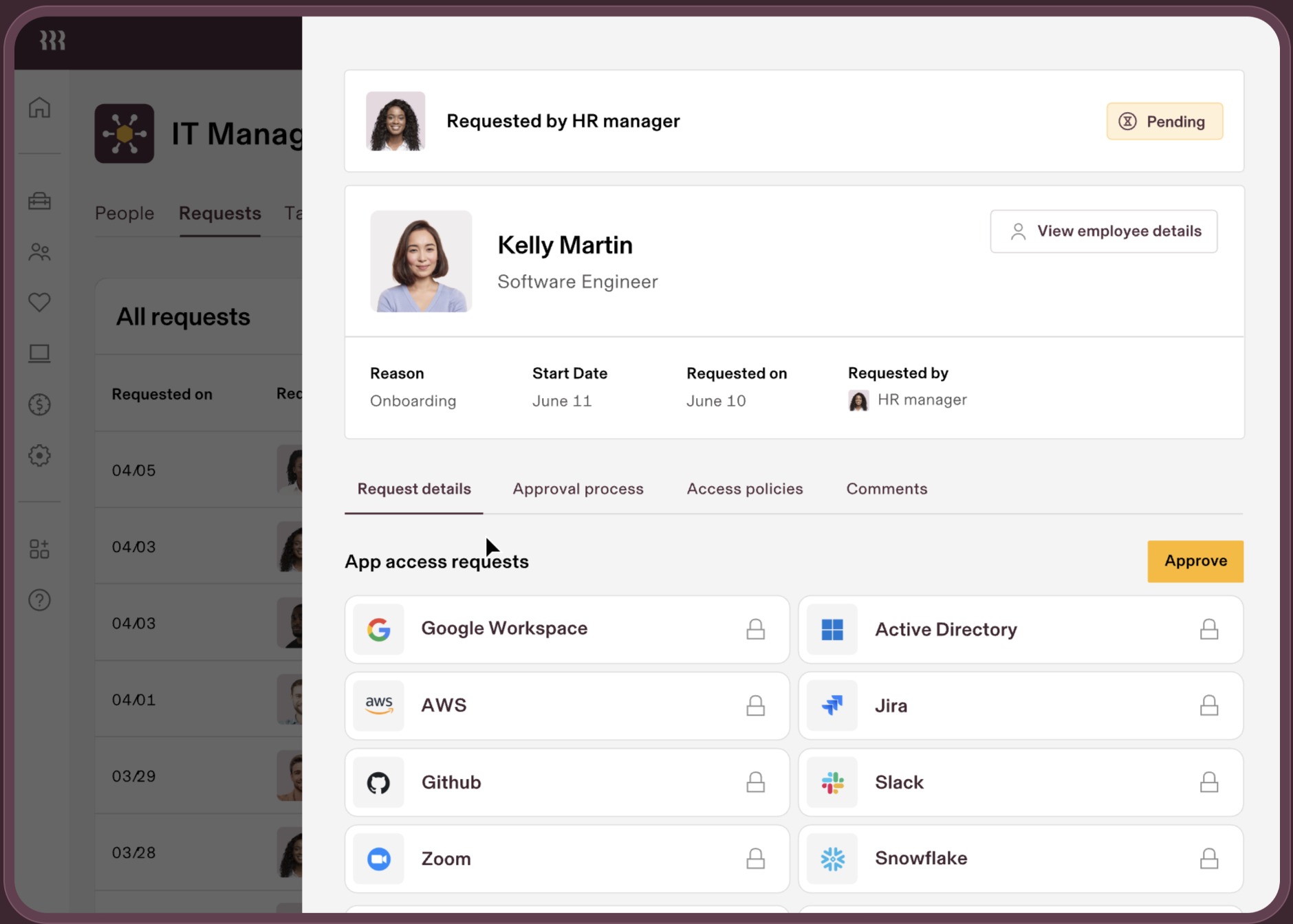Image resolution: width=1293 pixels, height=924 pixels.
Task: Click the AWS logo icon
Action: point(378,705)
